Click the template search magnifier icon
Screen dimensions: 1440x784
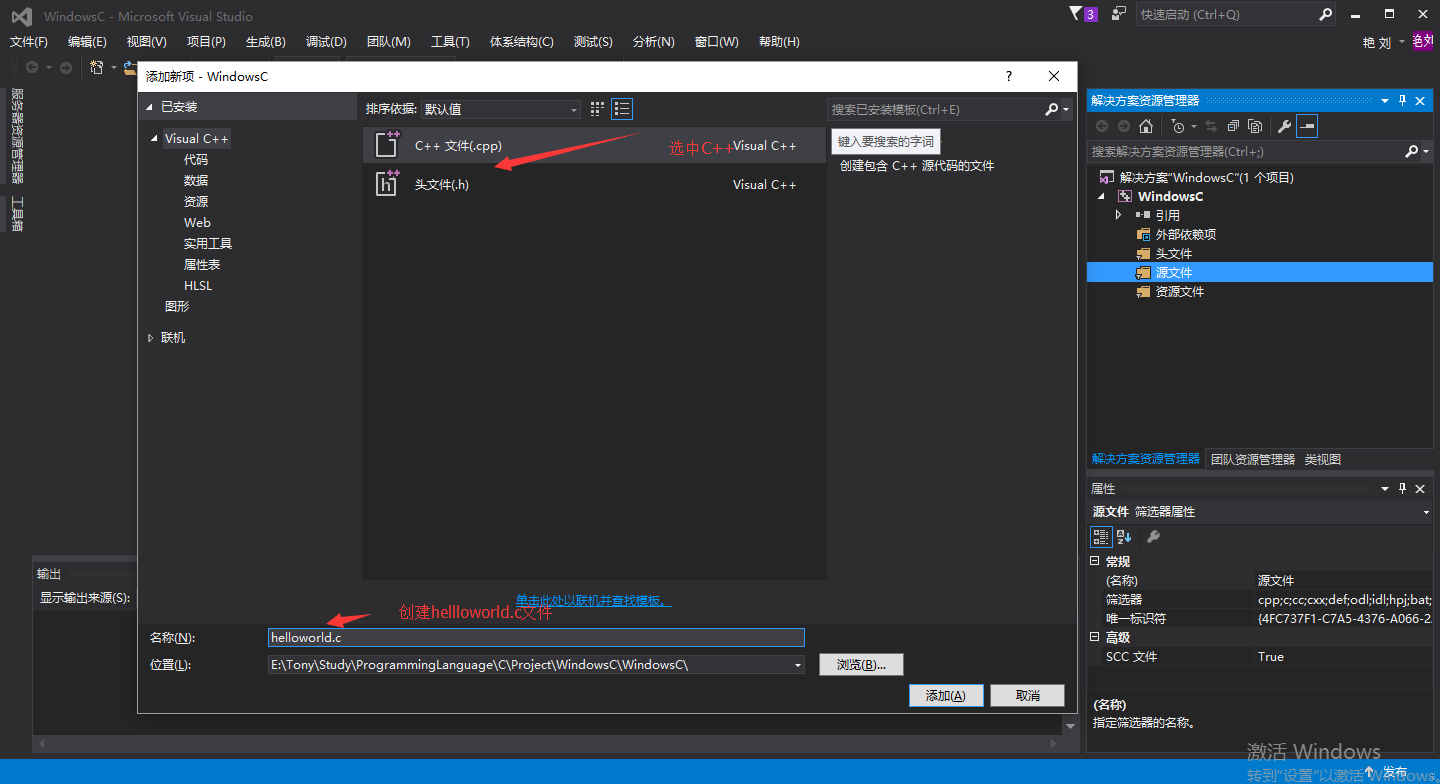point(1051,109)
